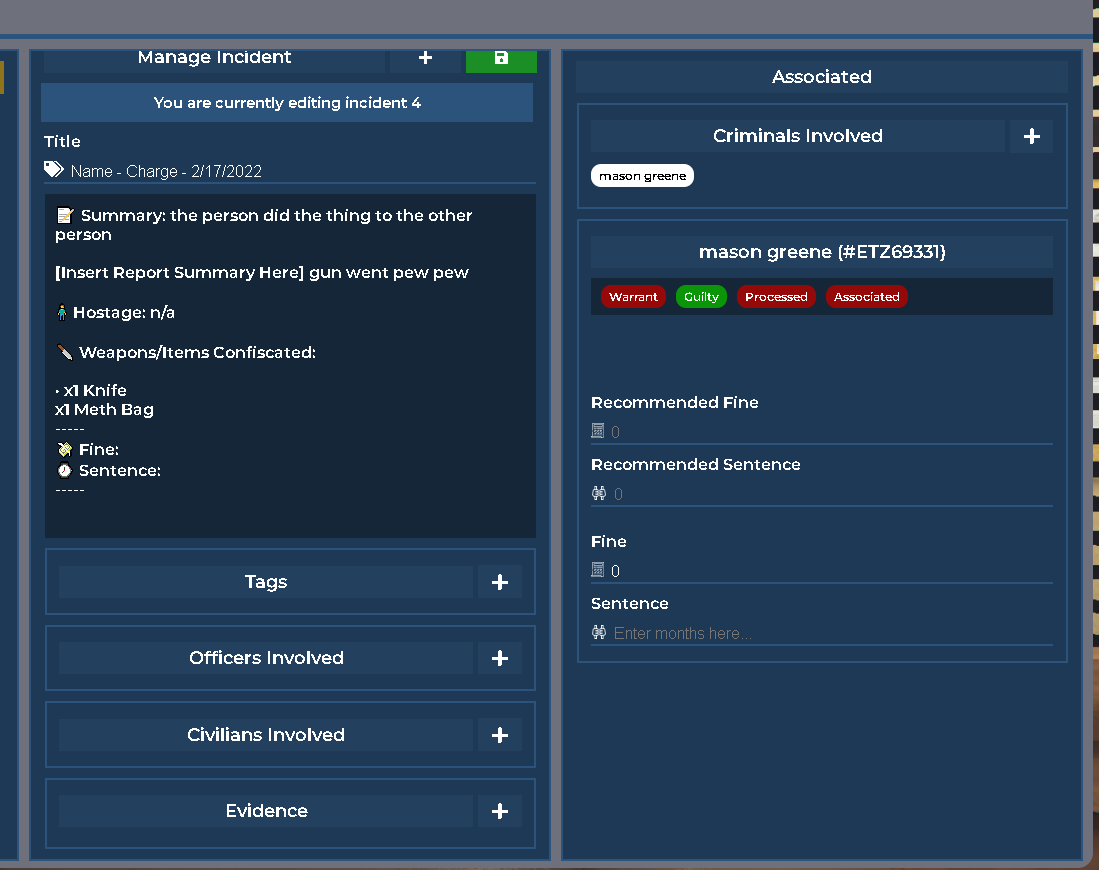1099x870 pixels.
Task: Click the mason greene criminal chip
Action: click(x=642, y=176)
